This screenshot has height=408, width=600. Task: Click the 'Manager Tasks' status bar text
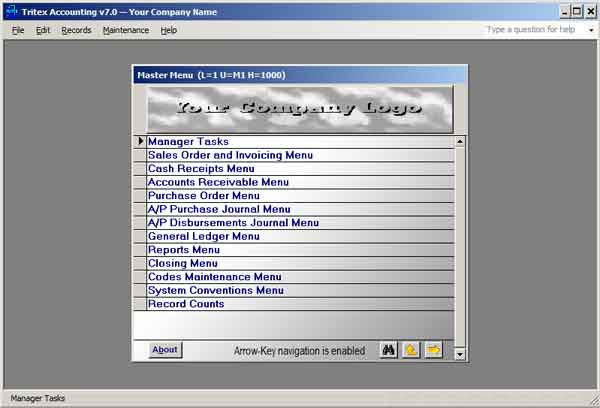pyautogui.click(x=38, y=398)
